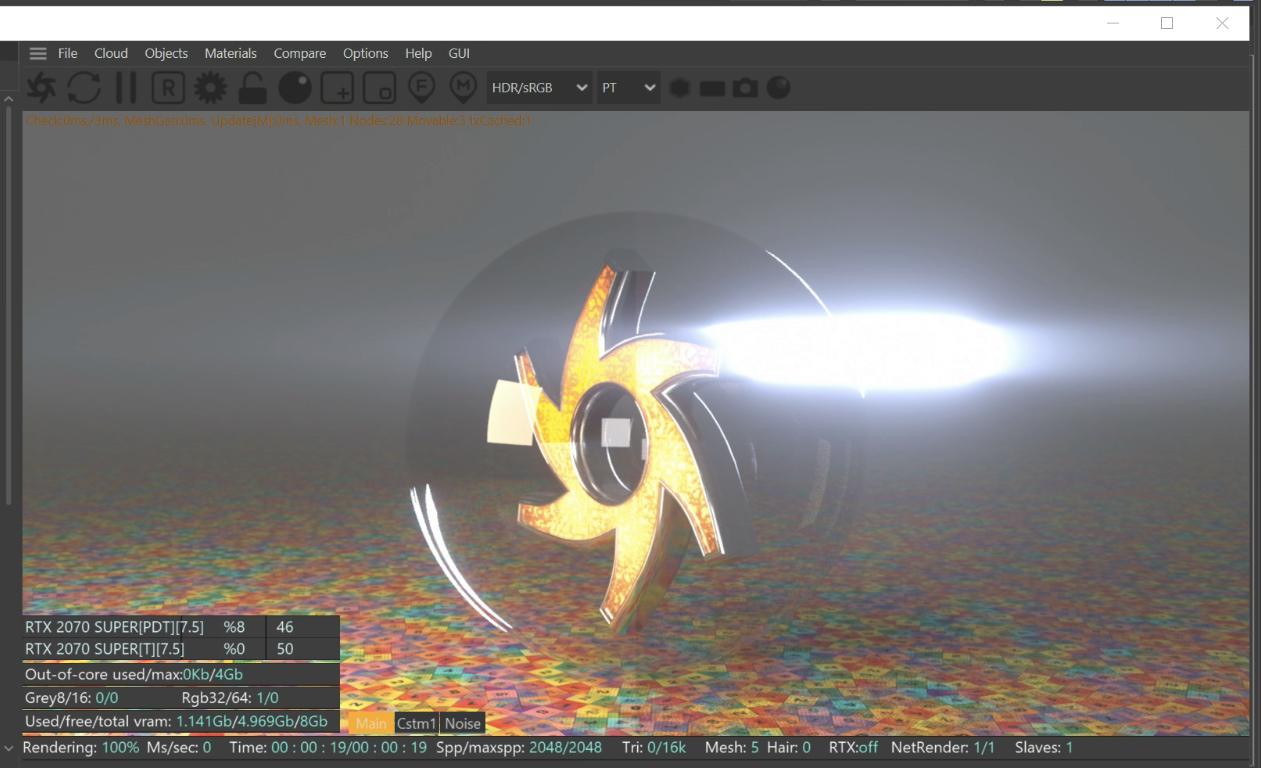Open the Materials menu

pos(231,54)
